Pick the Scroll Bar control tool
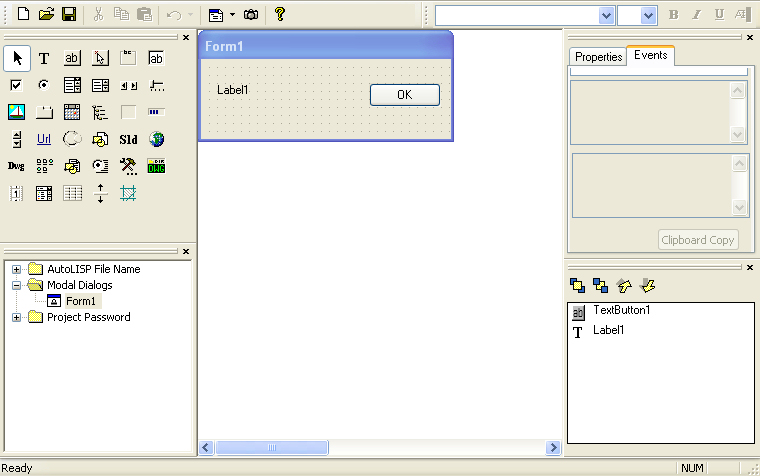Screen dimensions: 760x476 128,86
